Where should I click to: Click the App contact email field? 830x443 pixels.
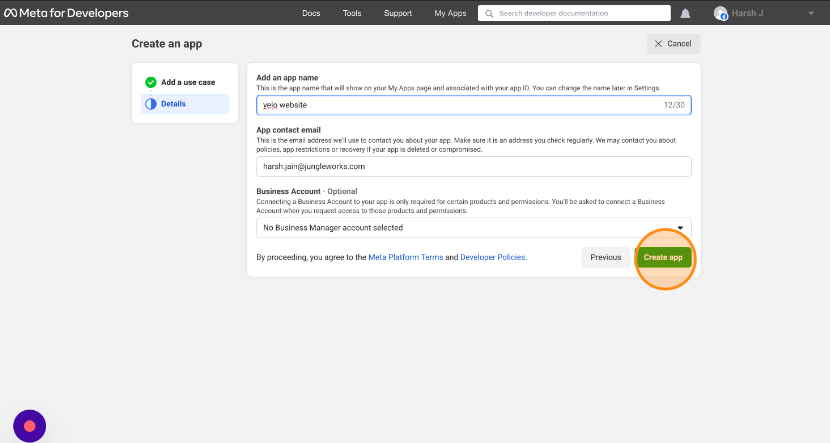pyautogui.click(x=474, y=166)
